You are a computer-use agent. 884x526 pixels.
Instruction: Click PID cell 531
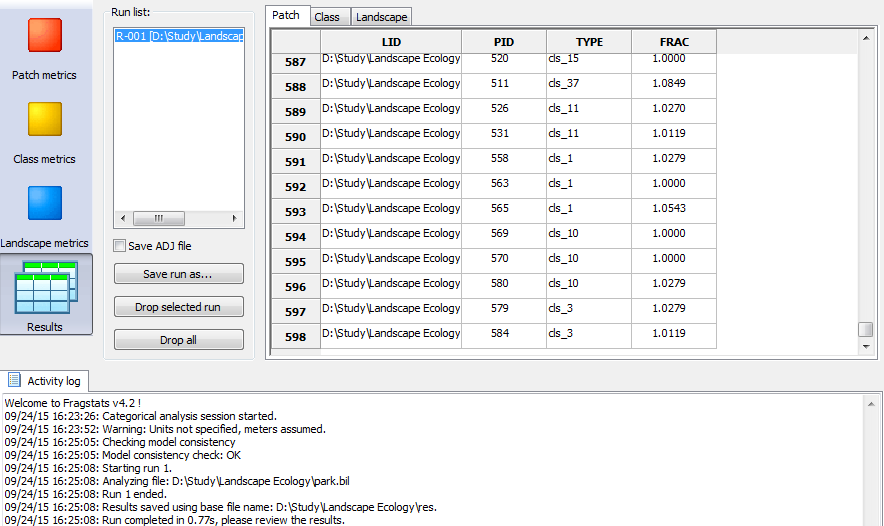pyautogui.click(x=504, y=136)
